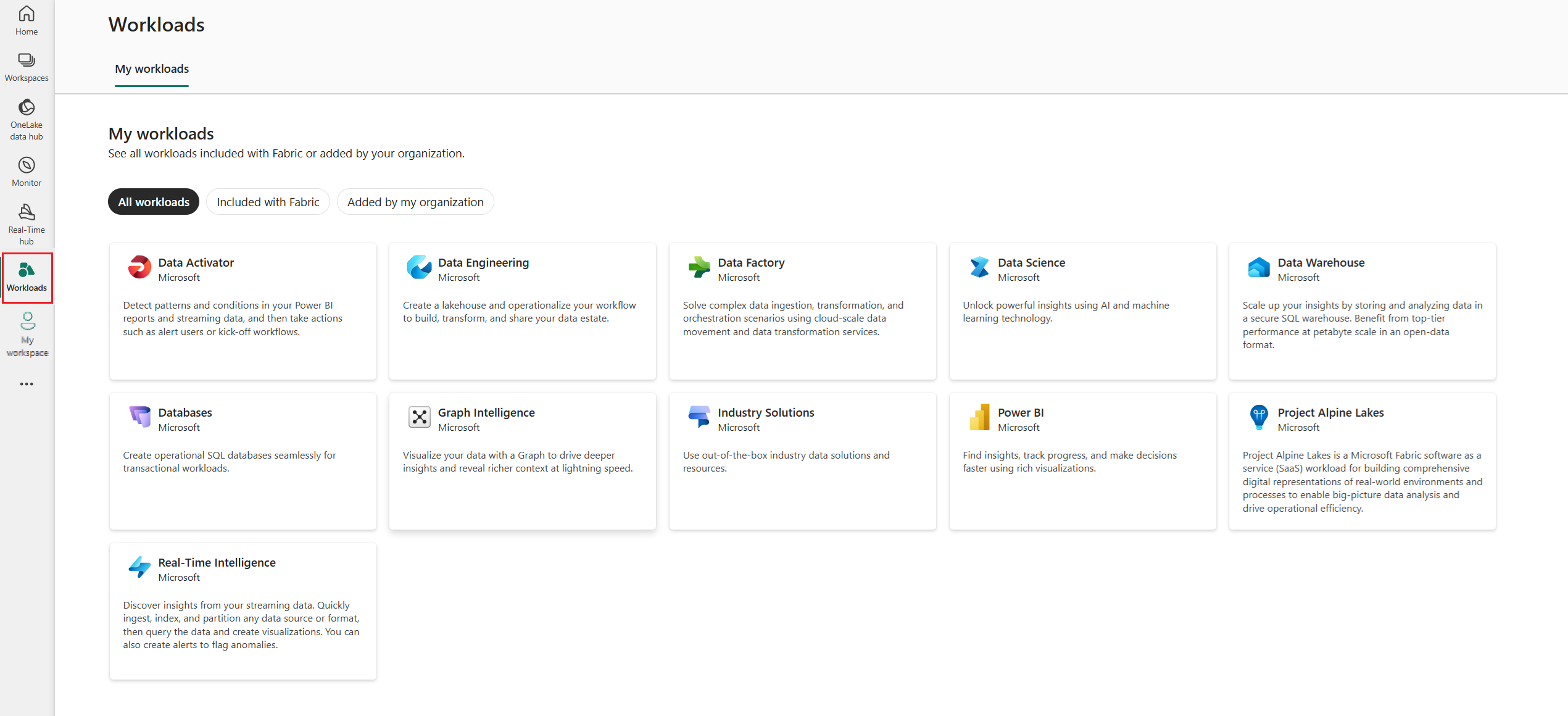
Task: Open the Data Factory workload title
Action: 751,262
